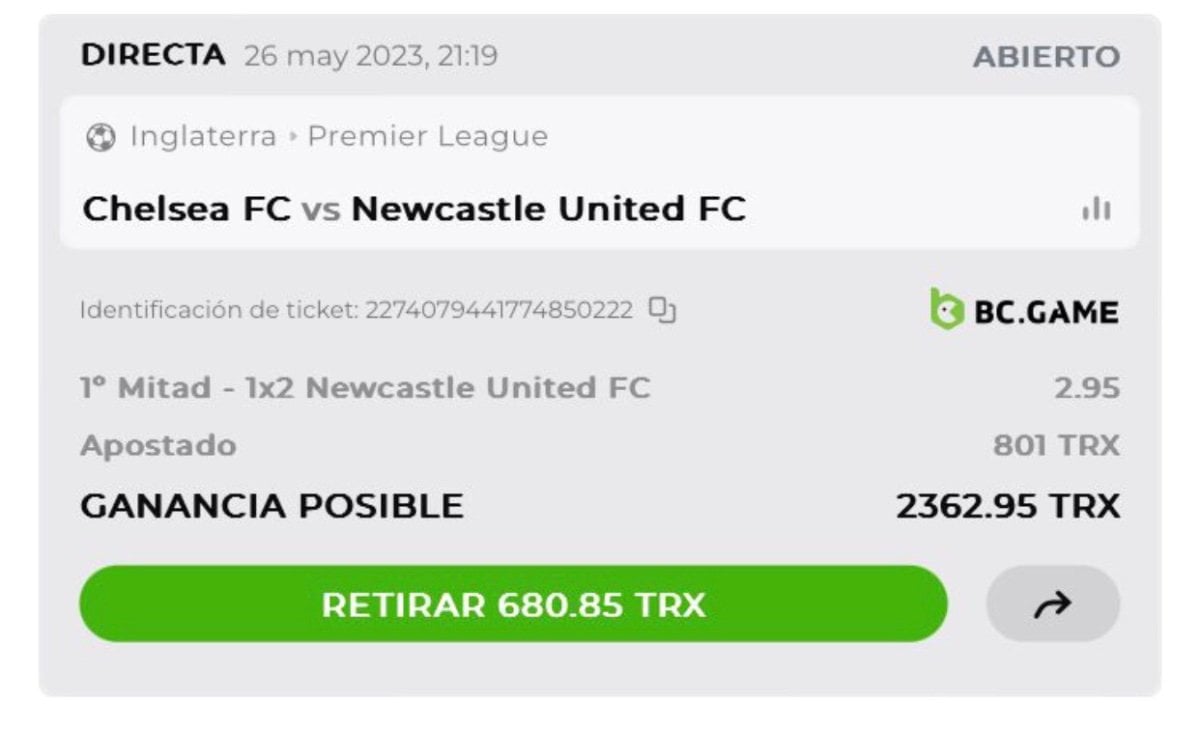Click the DIRECTA bet type label
Viewport: 1200px width, 730px height.
point(152,56)
